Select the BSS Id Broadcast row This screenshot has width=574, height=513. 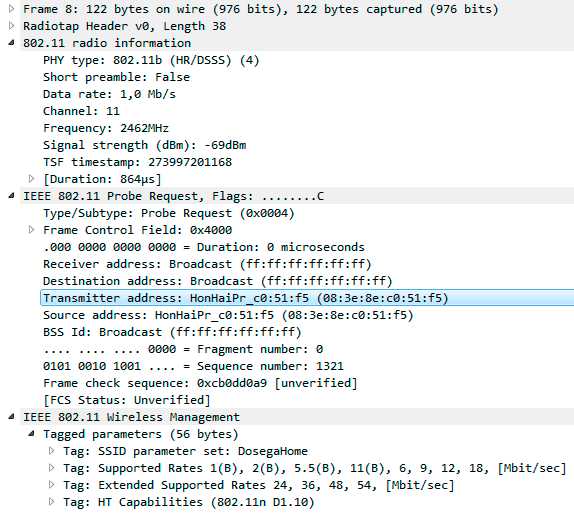(172, 332)
